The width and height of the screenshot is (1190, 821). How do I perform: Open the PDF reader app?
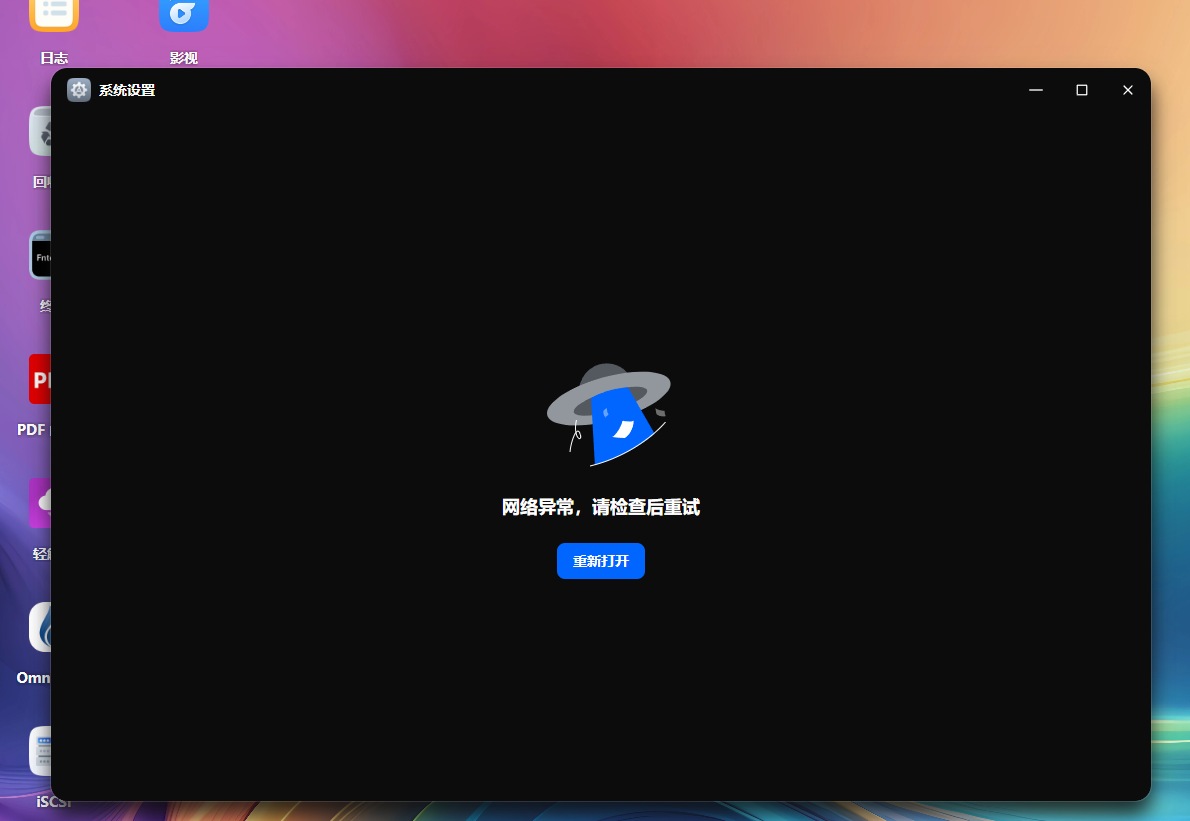40,379
